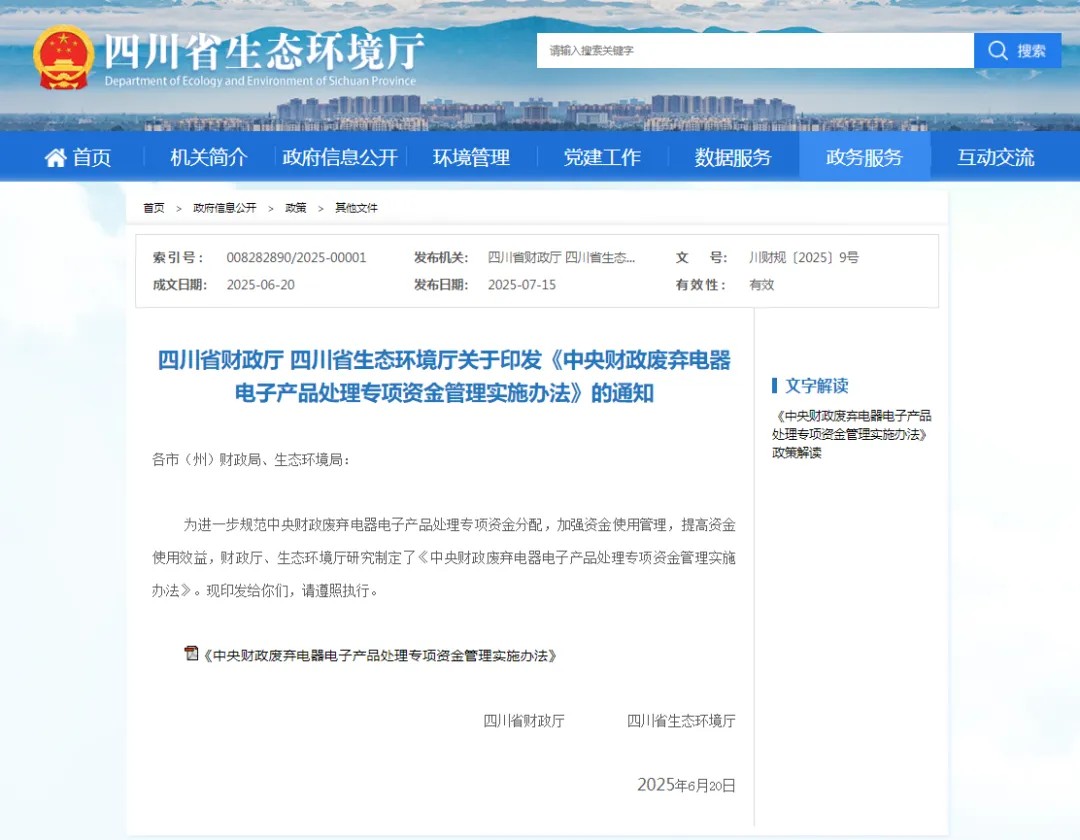Image resolution: width=1080 pixels, height=840 pixels.
Task: Click the 文号 label
Action: coord(701,258)
